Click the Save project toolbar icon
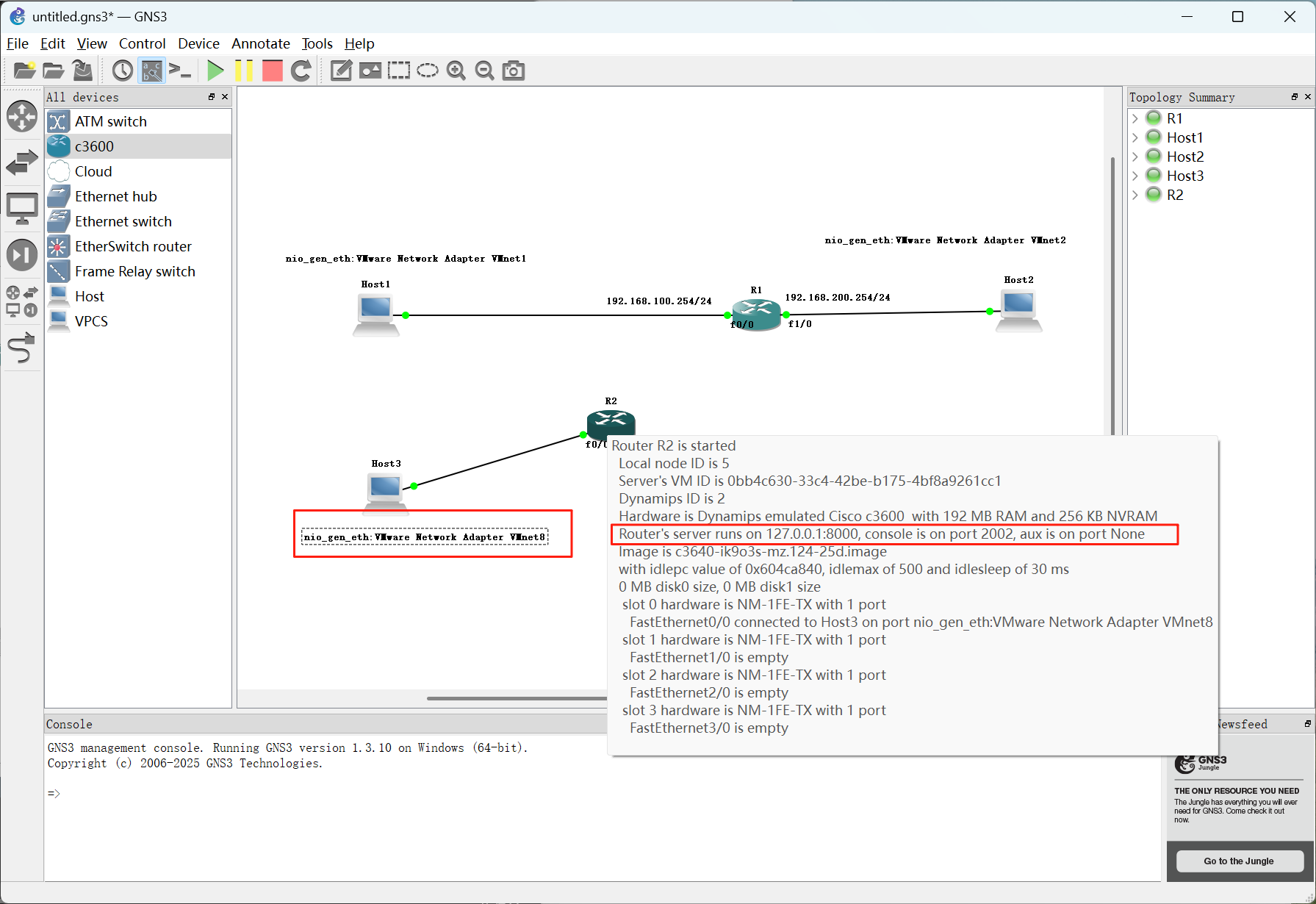Image resolution: width=1316 pixels, height=904 pixels. click(x=82, y=71)
